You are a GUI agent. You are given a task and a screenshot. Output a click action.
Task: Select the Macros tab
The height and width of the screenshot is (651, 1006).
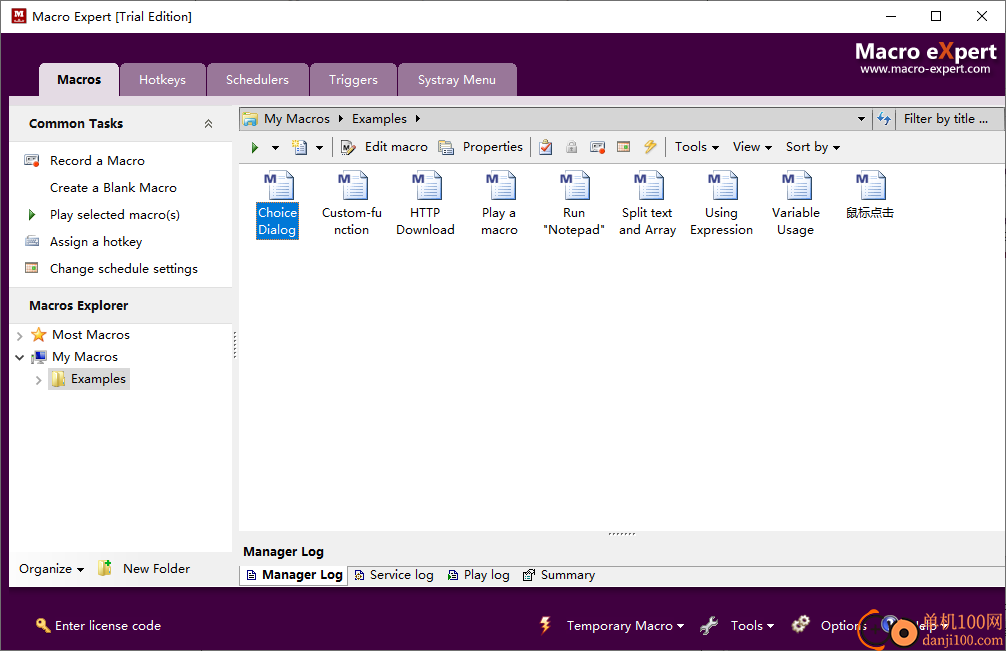click(x=79, y=80)
